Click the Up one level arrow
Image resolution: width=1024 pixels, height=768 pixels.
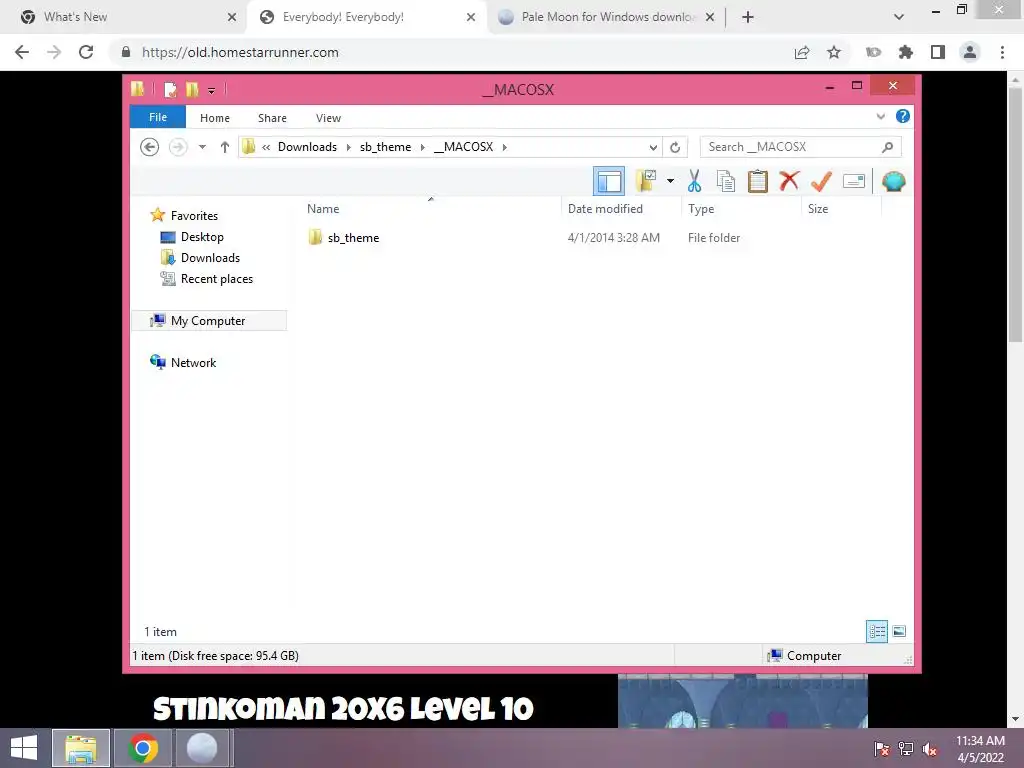pos(225,147)
